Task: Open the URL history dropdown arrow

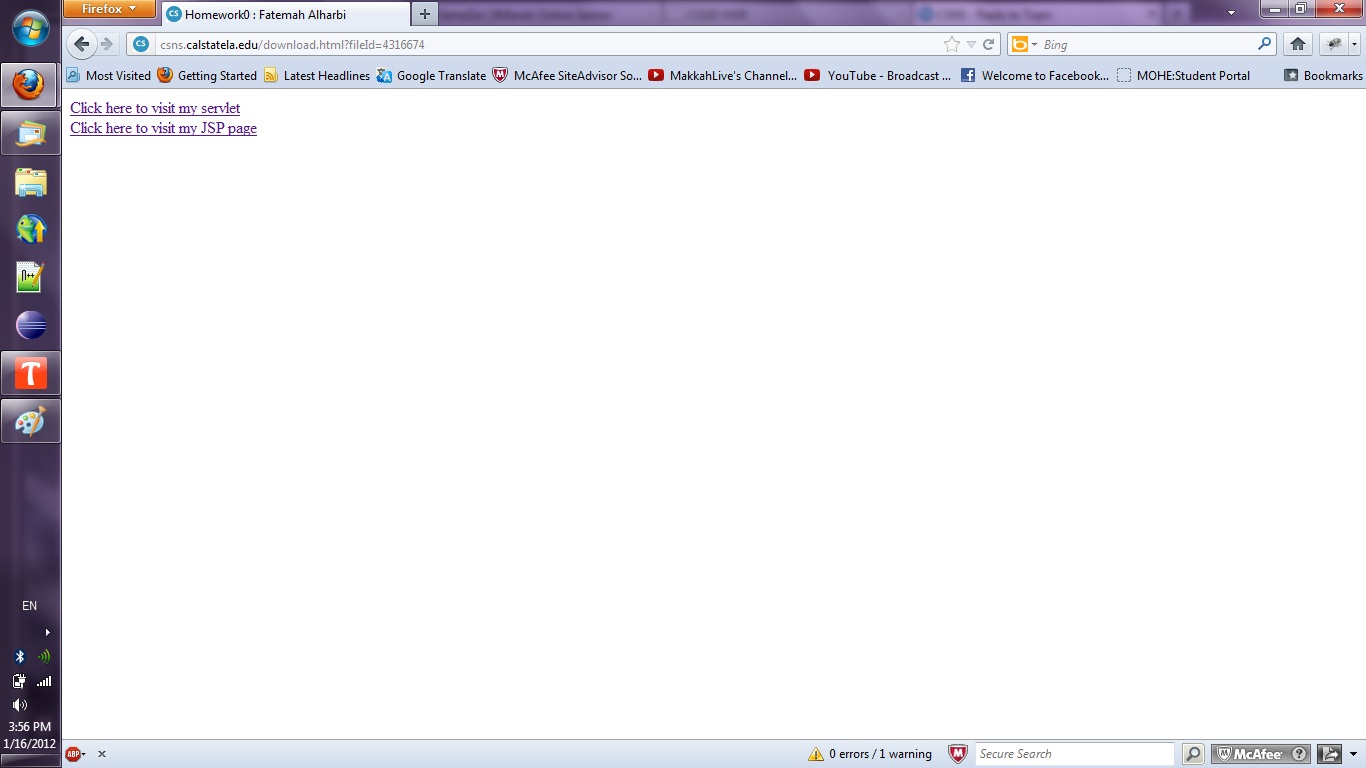Action: (x=971, y=44)
